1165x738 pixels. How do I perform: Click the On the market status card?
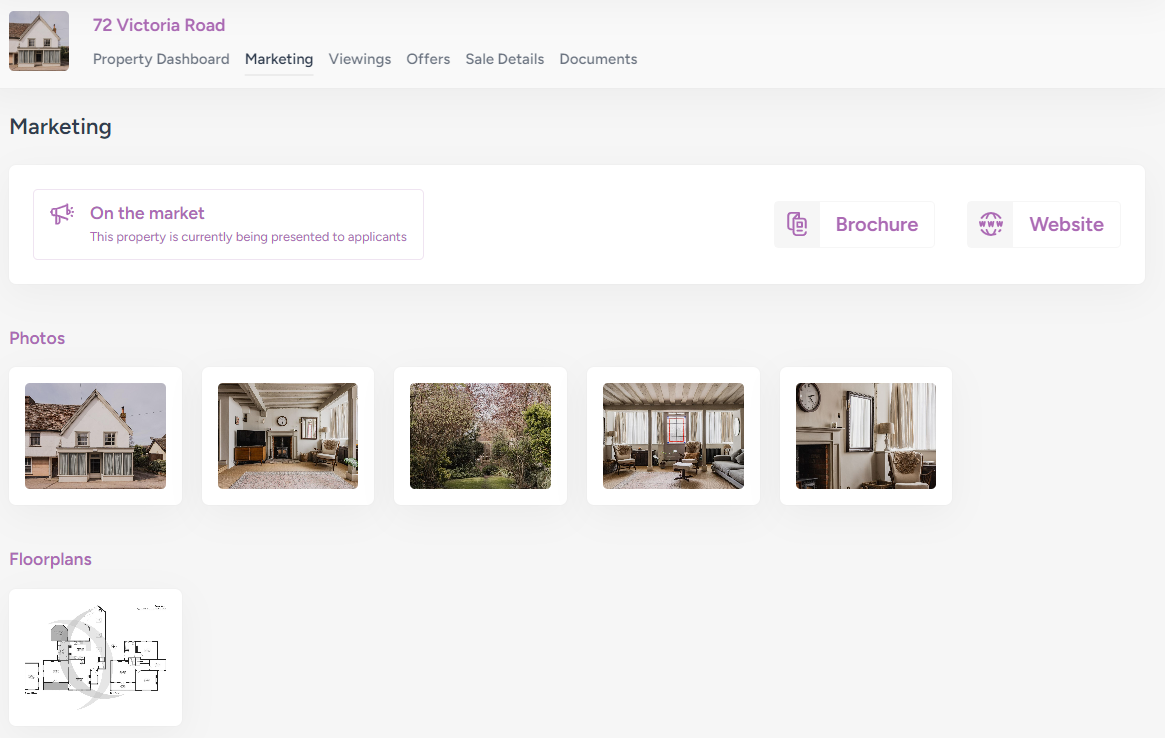pos(228,224)
